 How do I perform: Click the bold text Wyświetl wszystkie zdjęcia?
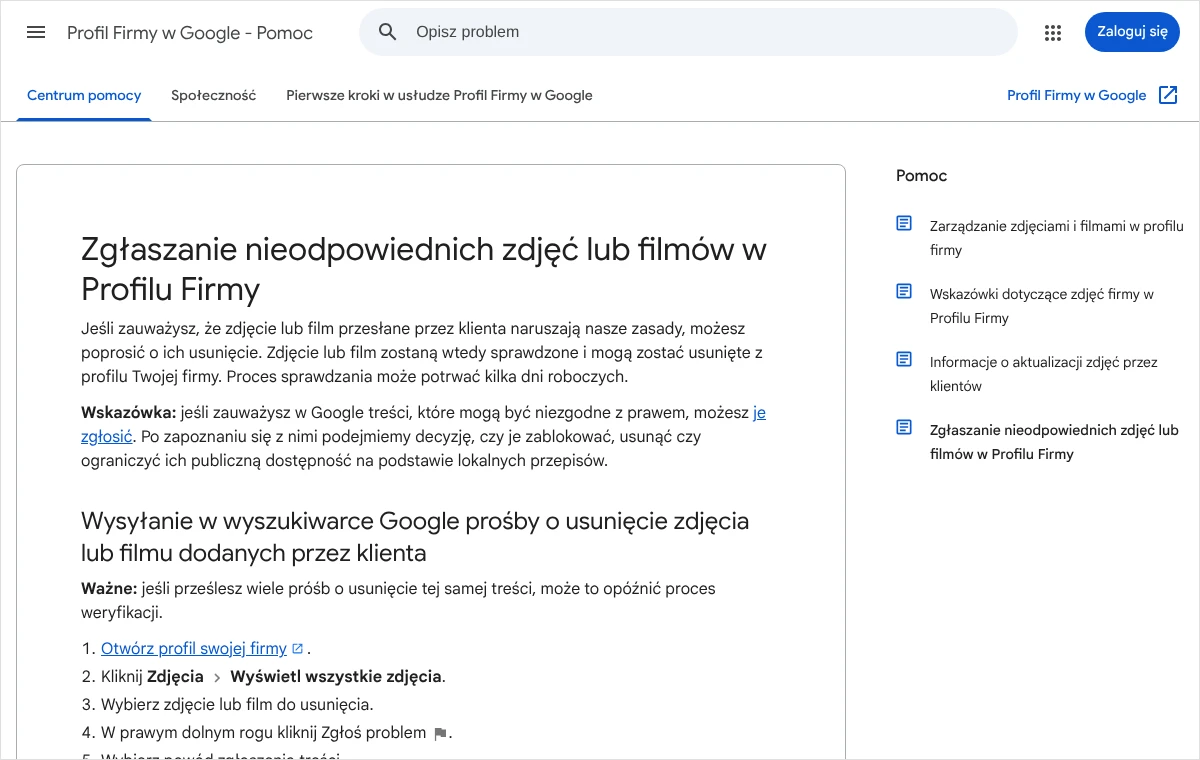coord(336,676)
